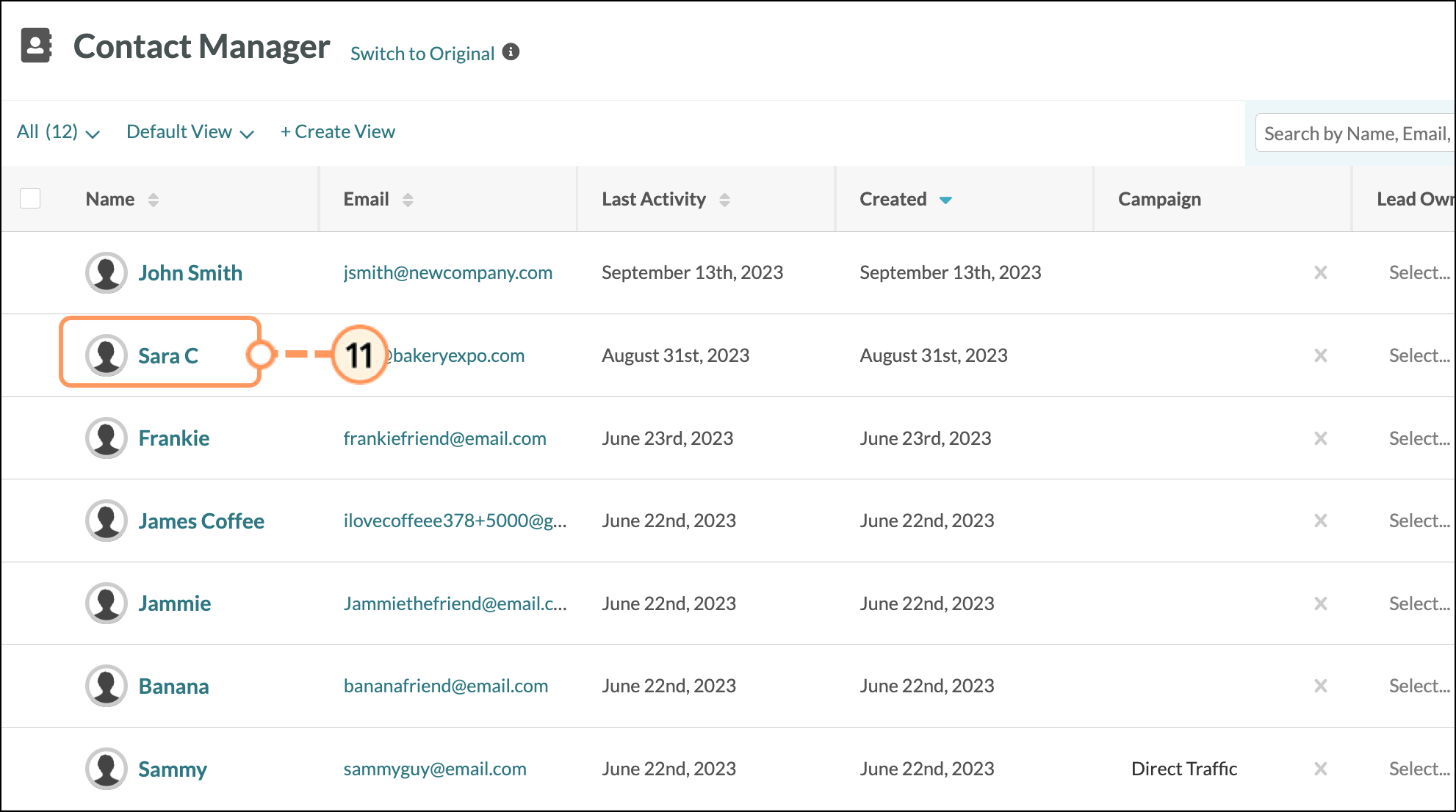Open lead owner Select dropdown for Jammie

pos(1419,603)
